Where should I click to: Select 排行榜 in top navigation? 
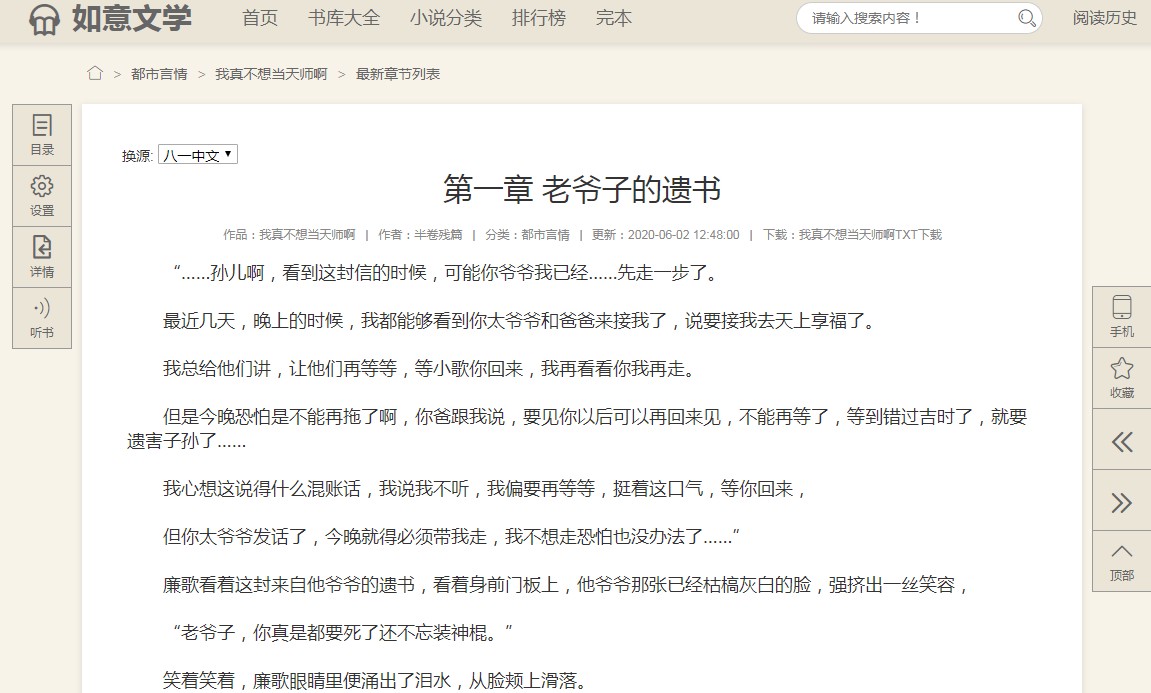[538, 18]
